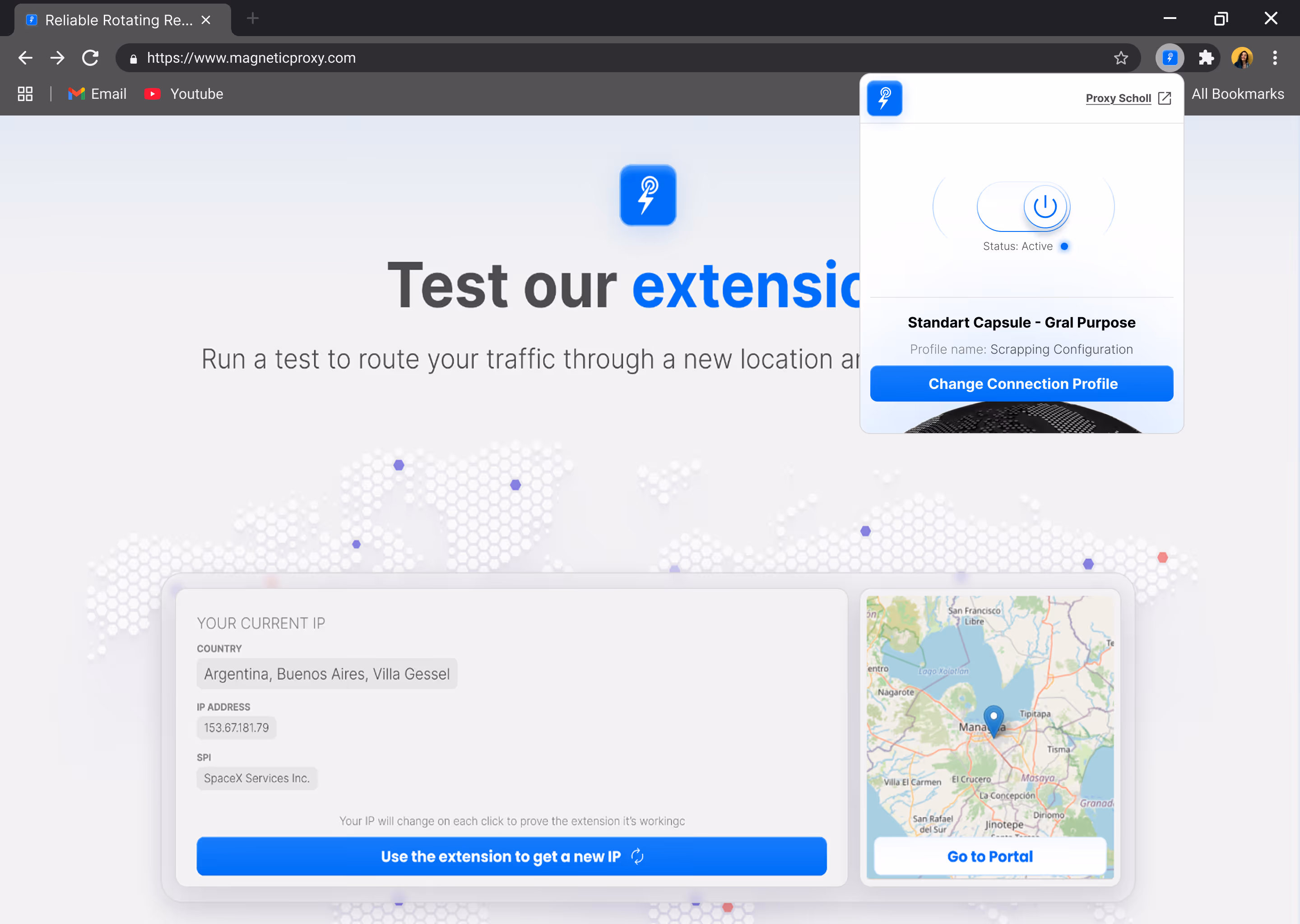Minimize the browser window

(1170, 19)
